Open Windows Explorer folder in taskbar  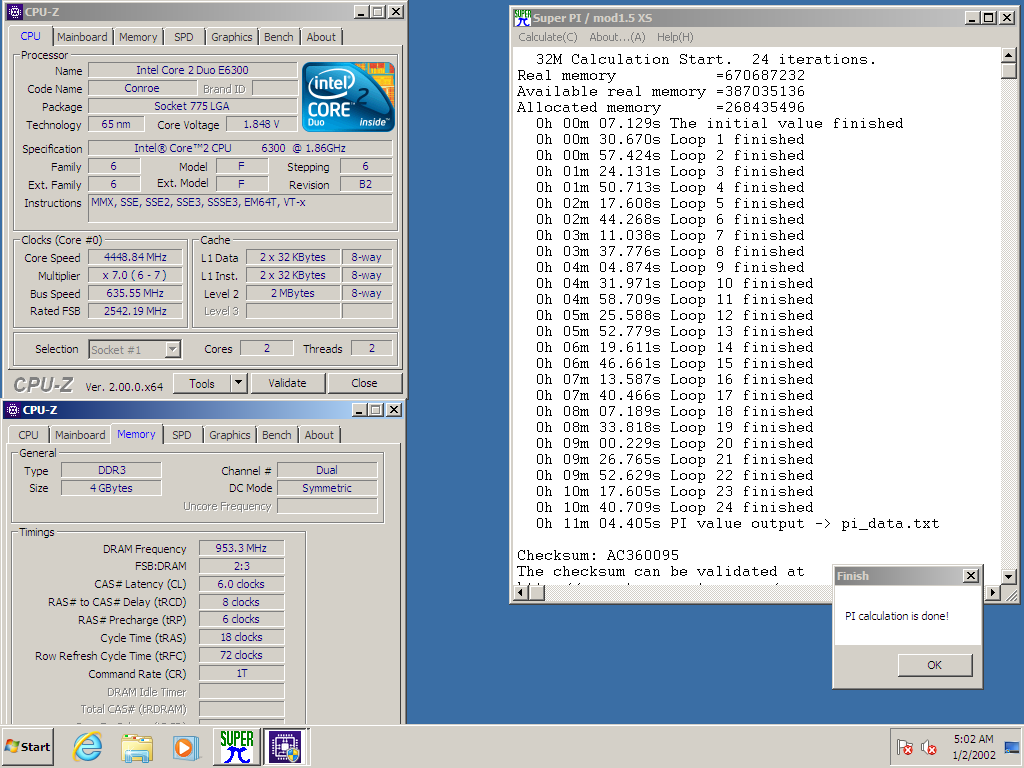(136, 746)
